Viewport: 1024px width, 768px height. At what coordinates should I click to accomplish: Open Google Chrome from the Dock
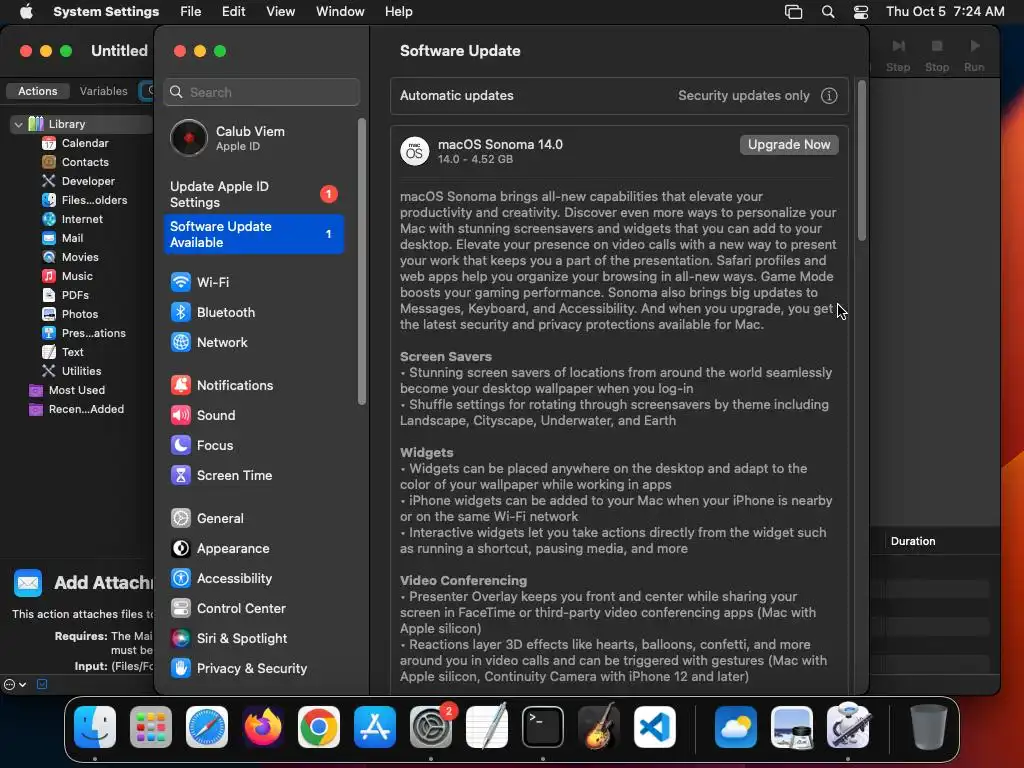(x=319, y=727)
